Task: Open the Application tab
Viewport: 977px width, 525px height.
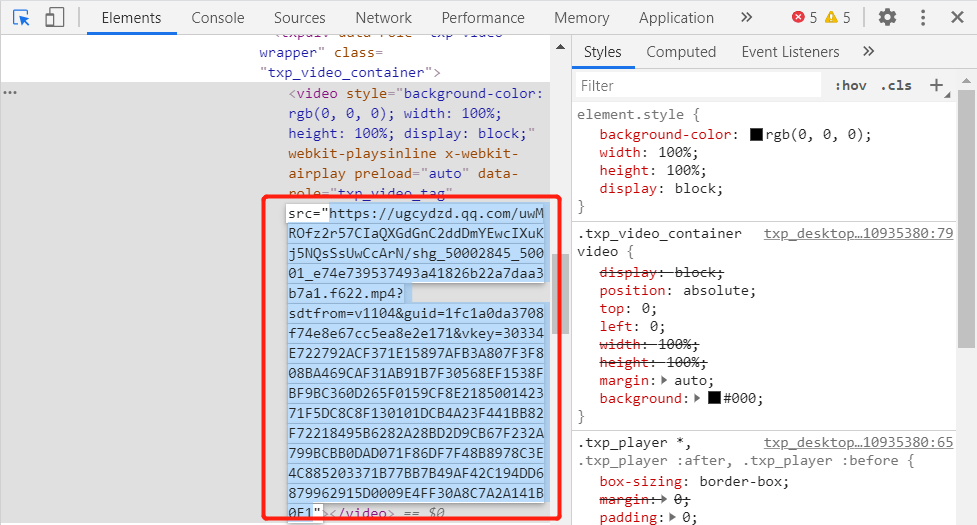Action: point(676,18)
